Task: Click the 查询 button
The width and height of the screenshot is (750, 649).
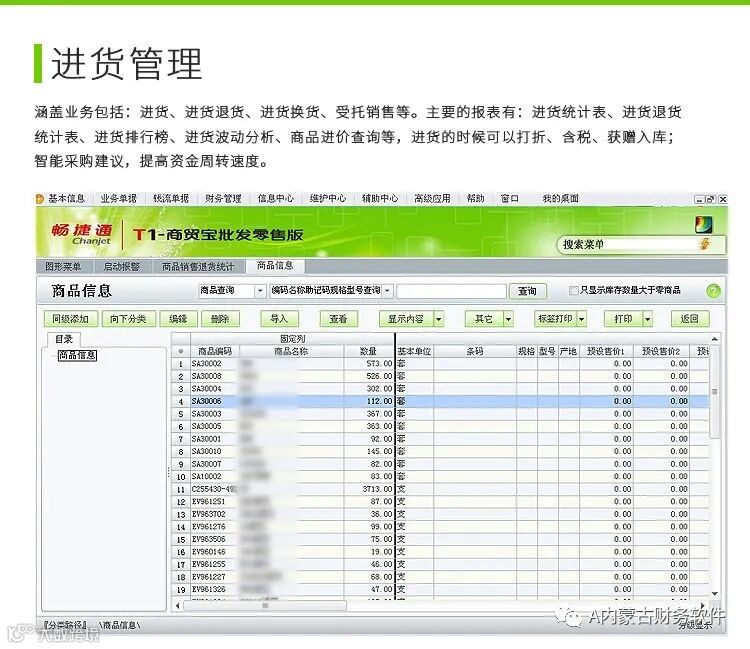Action: [527, 291]
